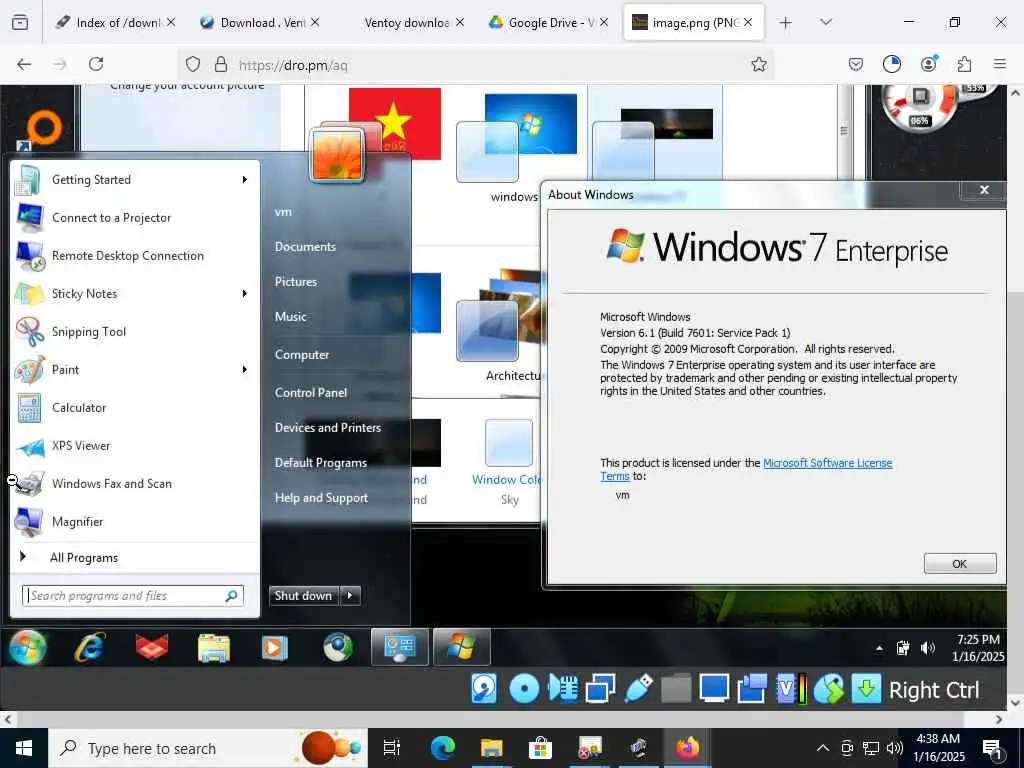Click the red taskbar icon beside Internet Explorer
1024x768 pixels.
point(152,648)
